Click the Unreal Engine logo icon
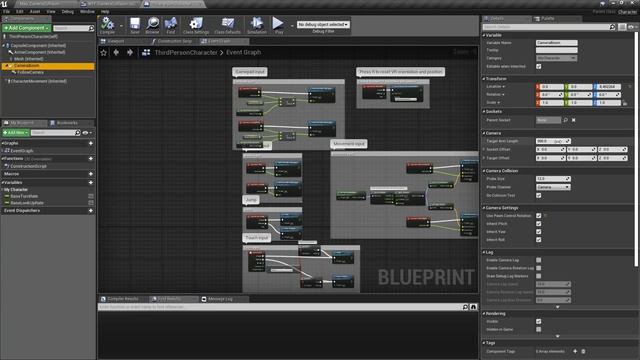The image size is (640, 360). (x=4, y=4)
